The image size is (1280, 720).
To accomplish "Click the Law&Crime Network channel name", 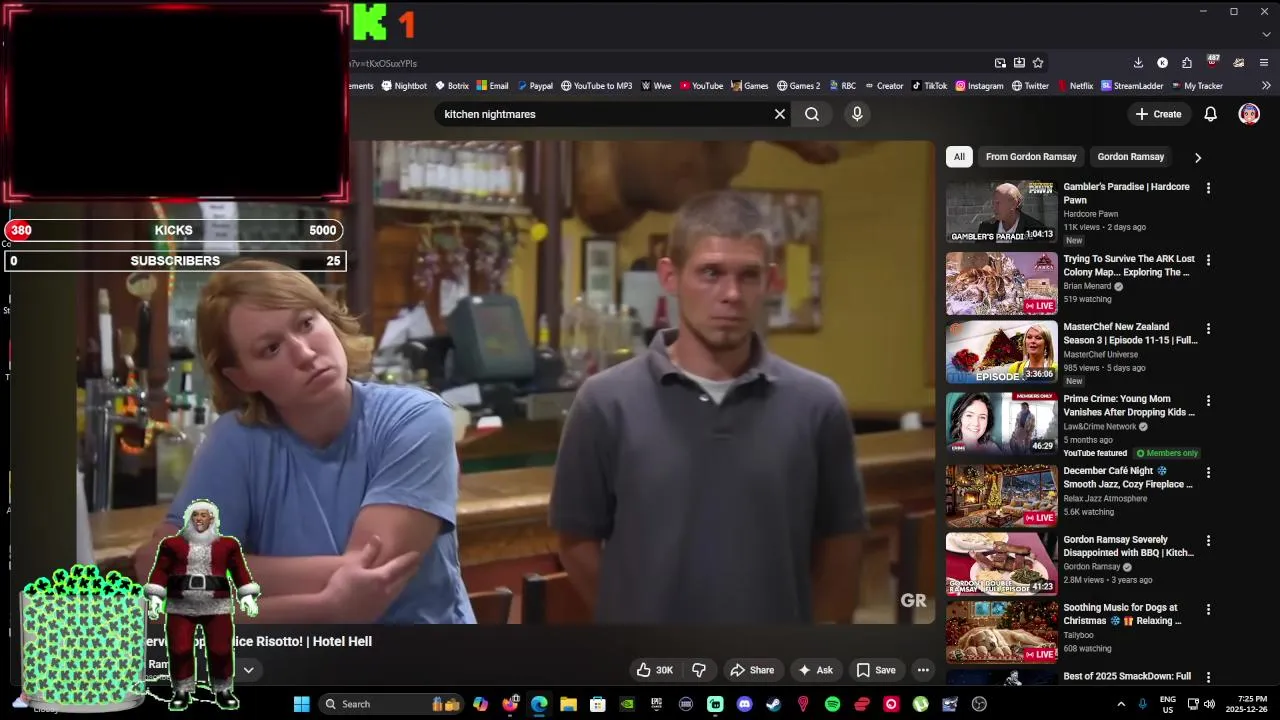I will point(1099,426).
